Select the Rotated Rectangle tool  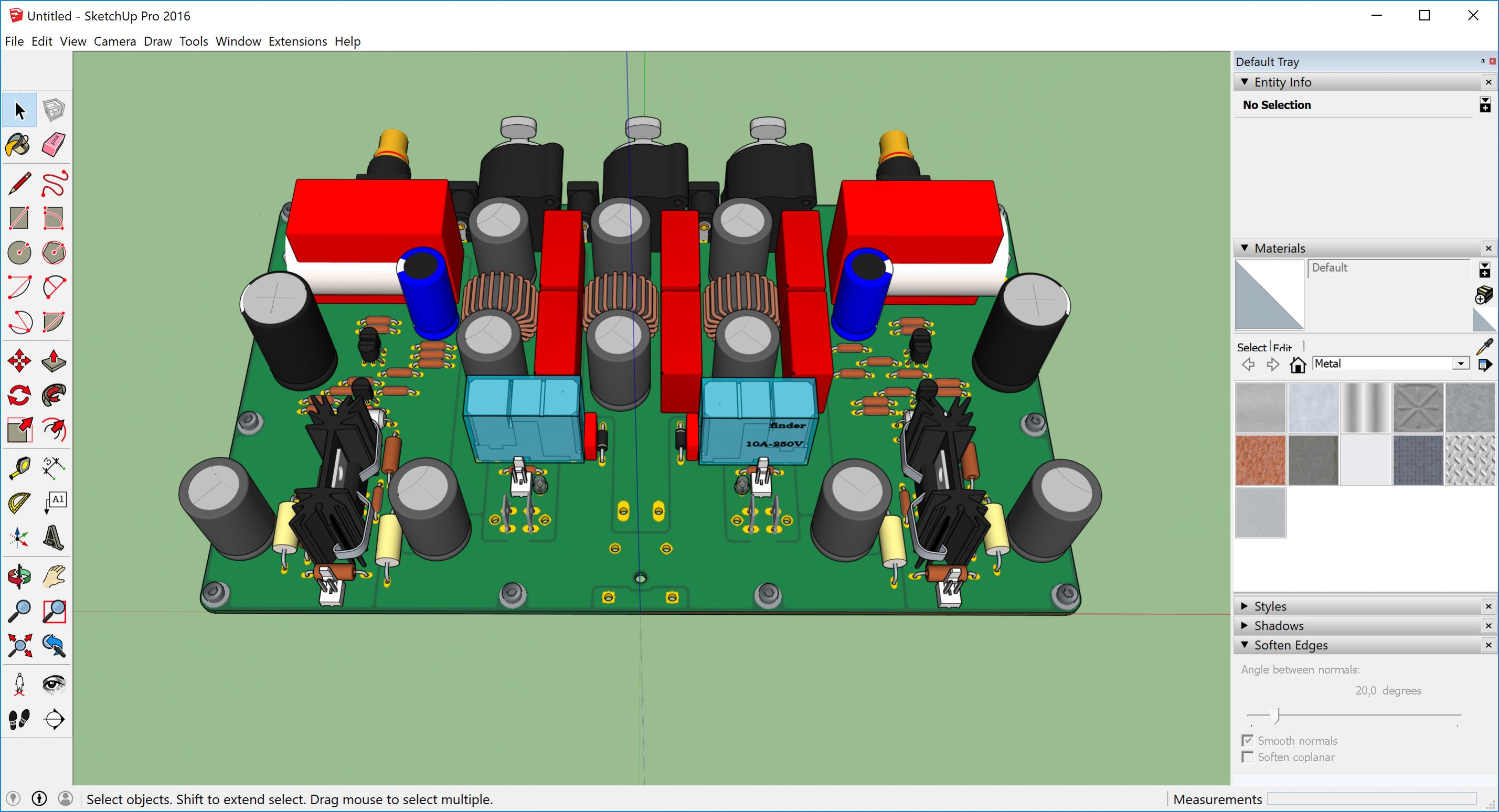click(54, 218)
